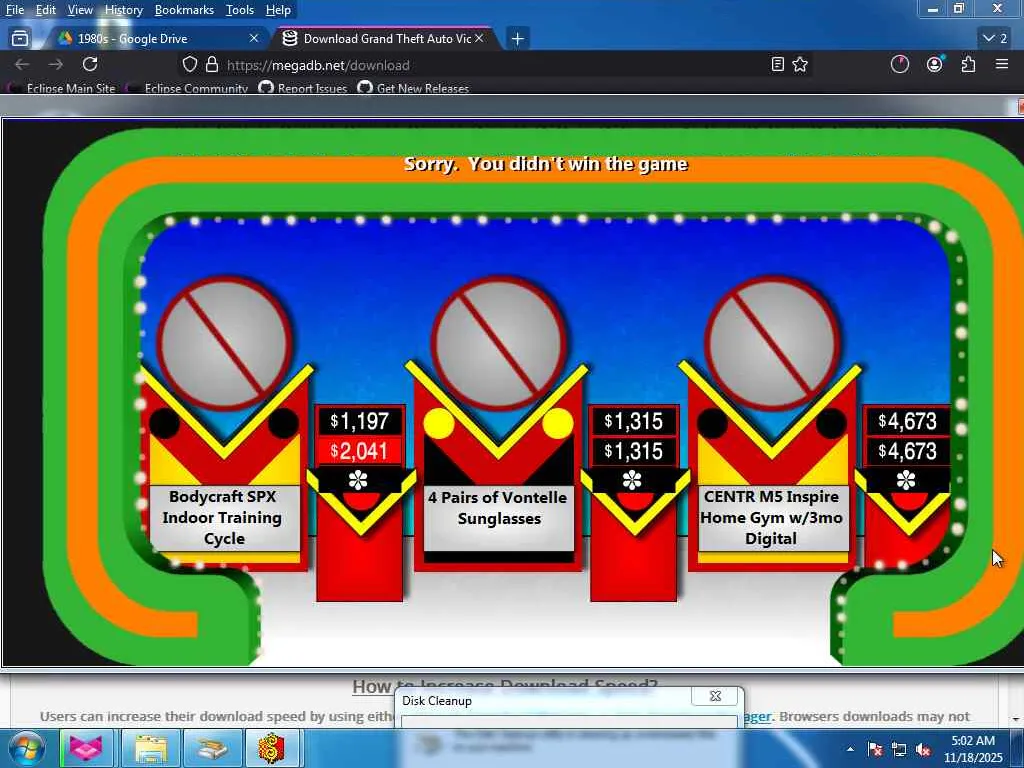Click the no-symbol circle above Vontelle Sunglasses
This screenshot has height=768, width=1024.
coord(498,343)
